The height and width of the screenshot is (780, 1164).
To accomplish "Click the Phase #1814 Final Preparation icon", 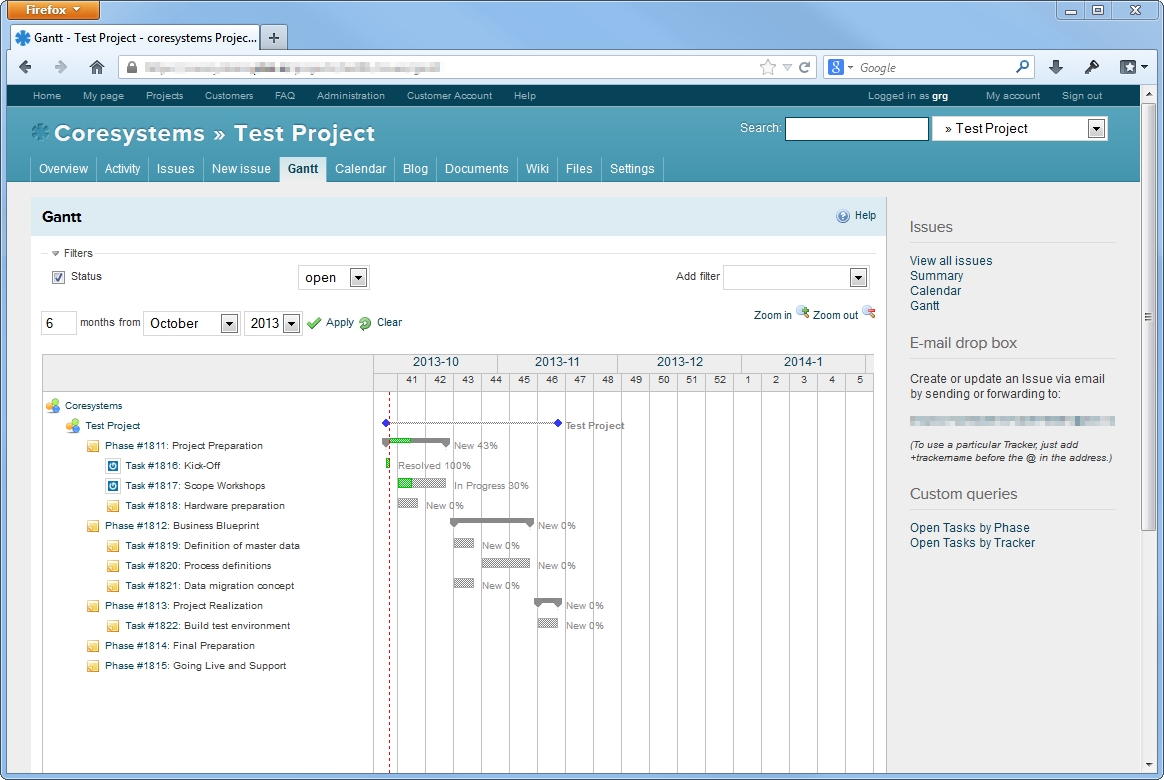I will tap(93, 646).
